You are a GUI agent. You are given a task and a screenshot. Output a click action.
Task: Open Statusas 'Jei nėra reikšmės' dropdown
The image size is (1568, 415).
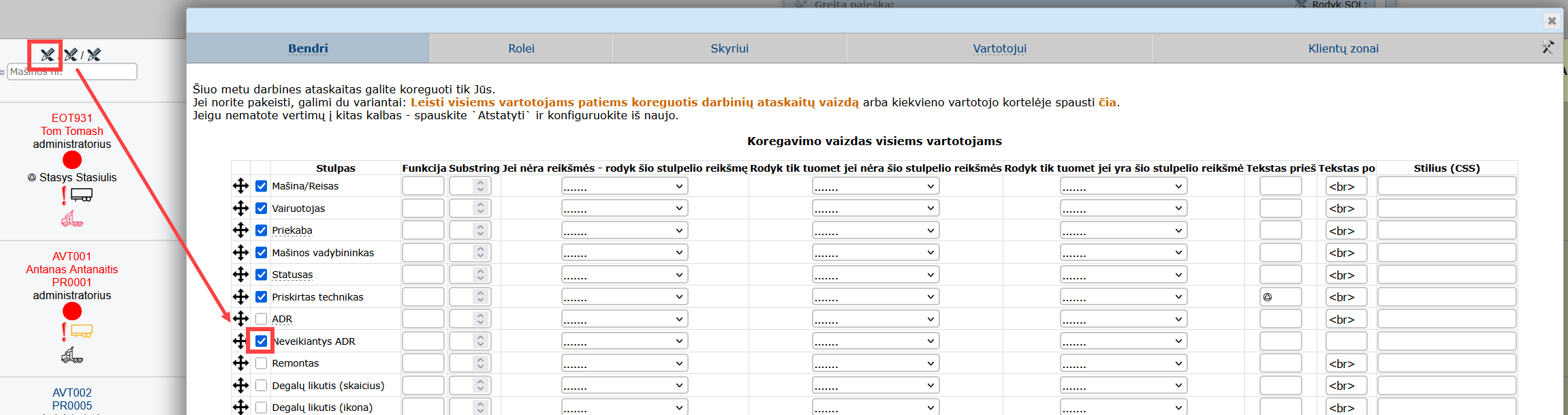[625, 275]
